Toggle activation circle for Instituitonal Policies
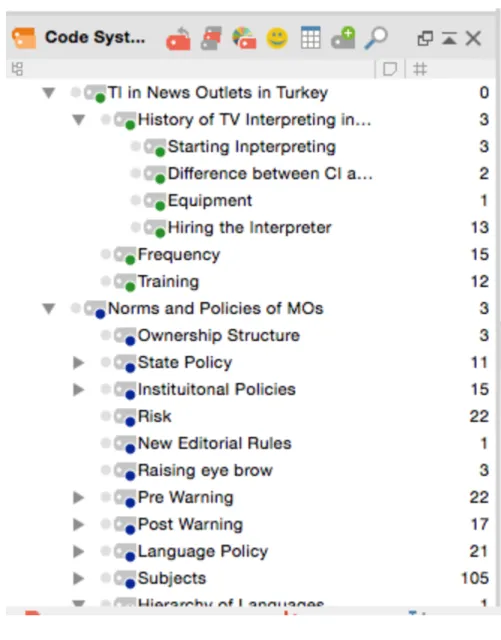Viewport: 501px width, 640px height. click(106, 388)
